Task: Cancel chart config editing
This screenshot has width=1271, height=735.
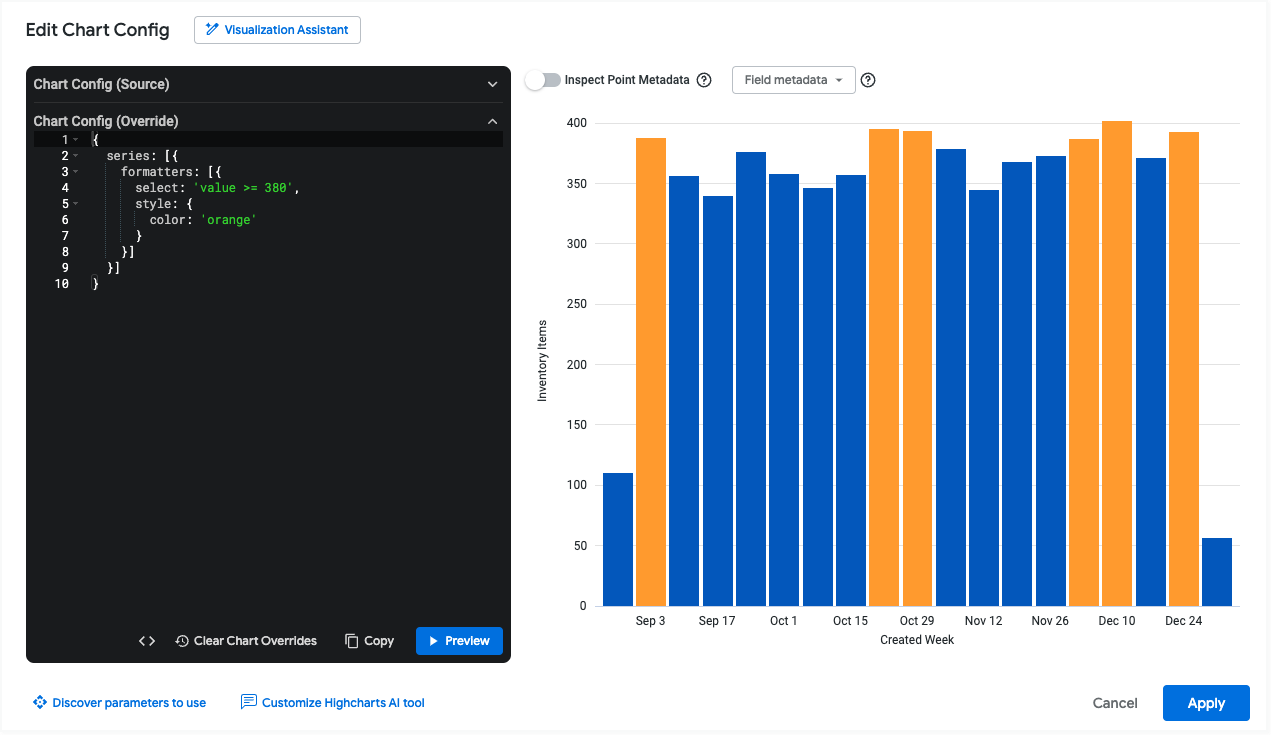Action: click(1114, 703)
